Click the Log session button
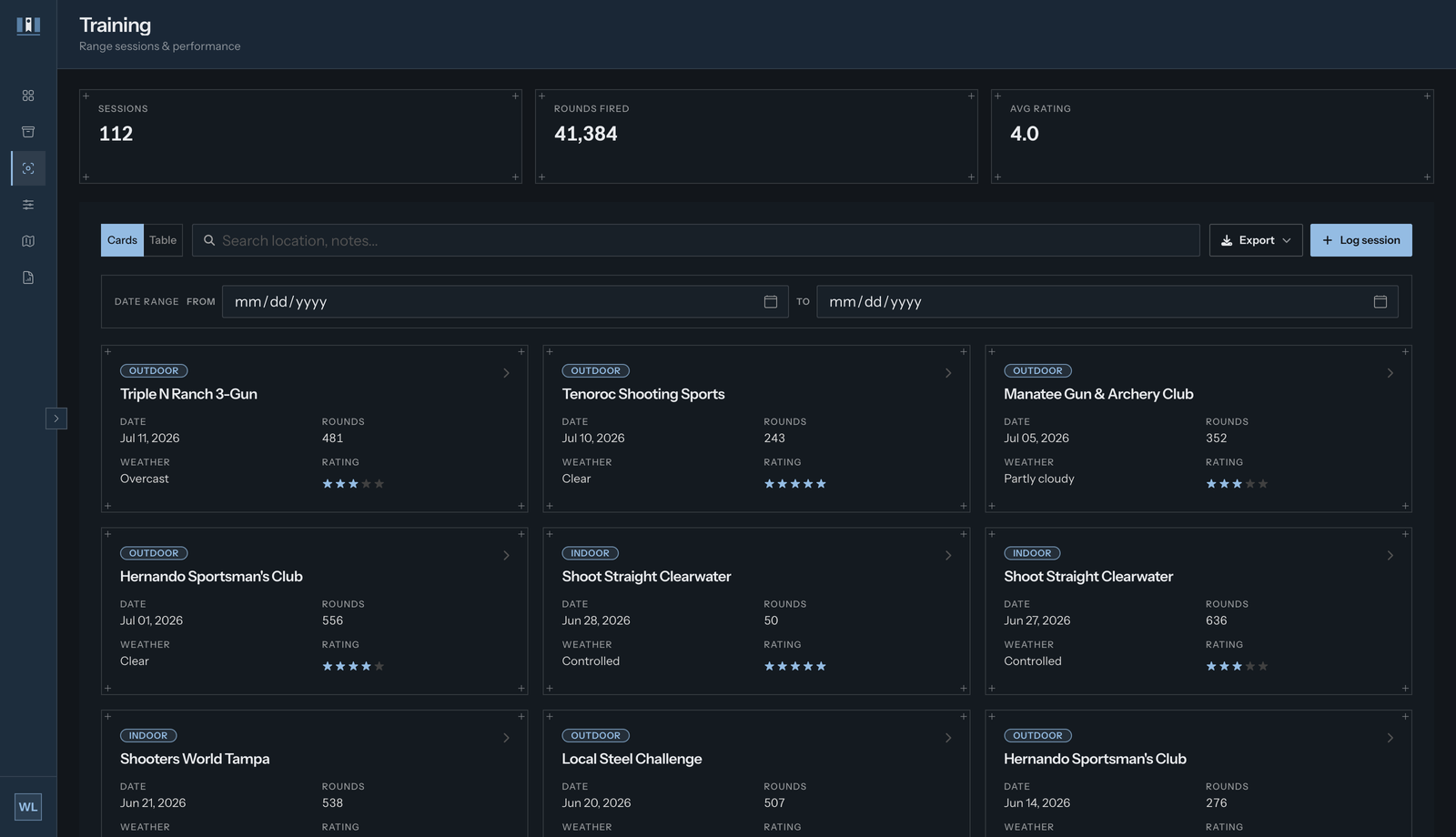This screenshot has width=1456, height=837. click(x=1361, y=240)
